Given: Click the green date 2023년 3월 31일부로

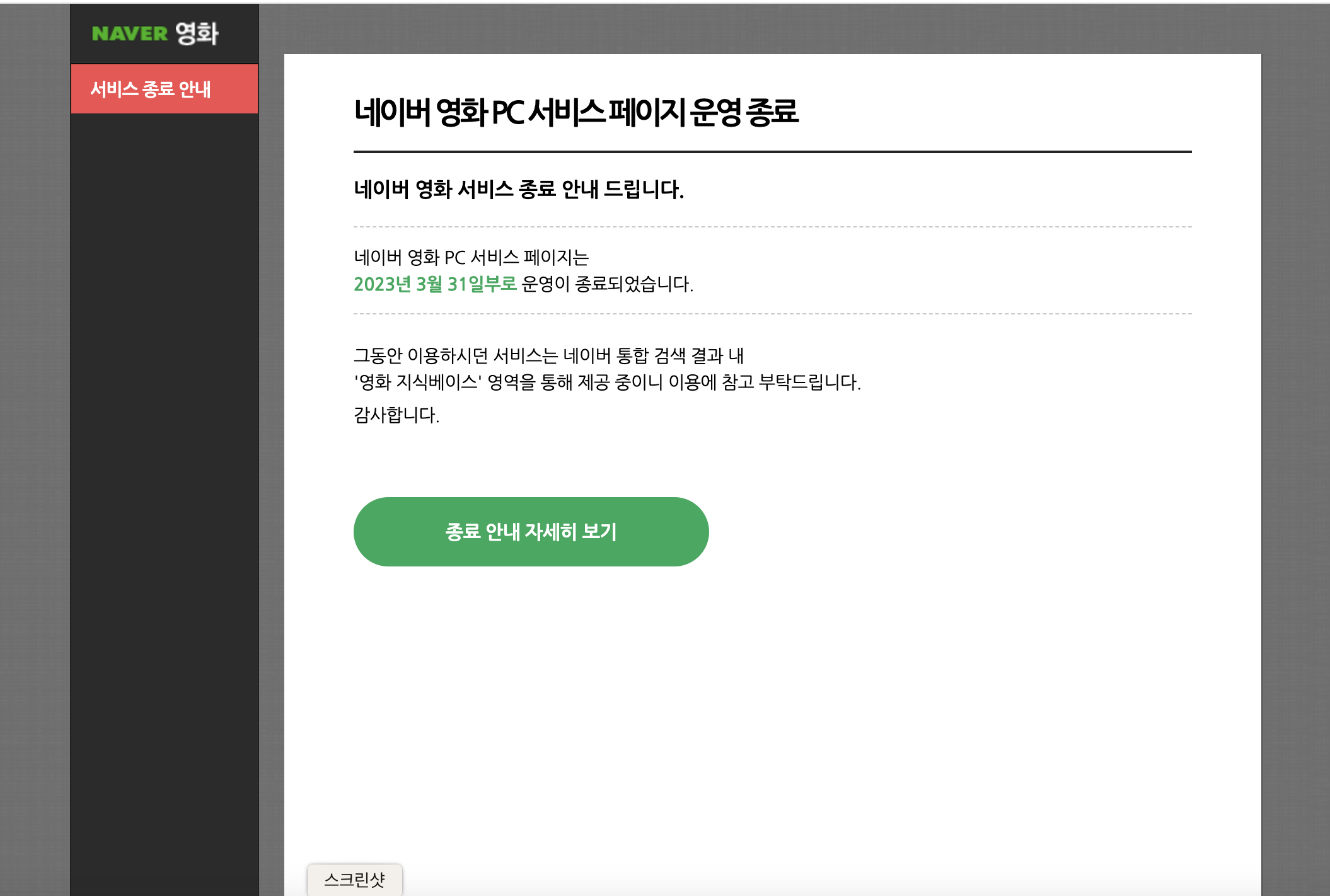Looking at the screenshot, I should coord(435,284).
